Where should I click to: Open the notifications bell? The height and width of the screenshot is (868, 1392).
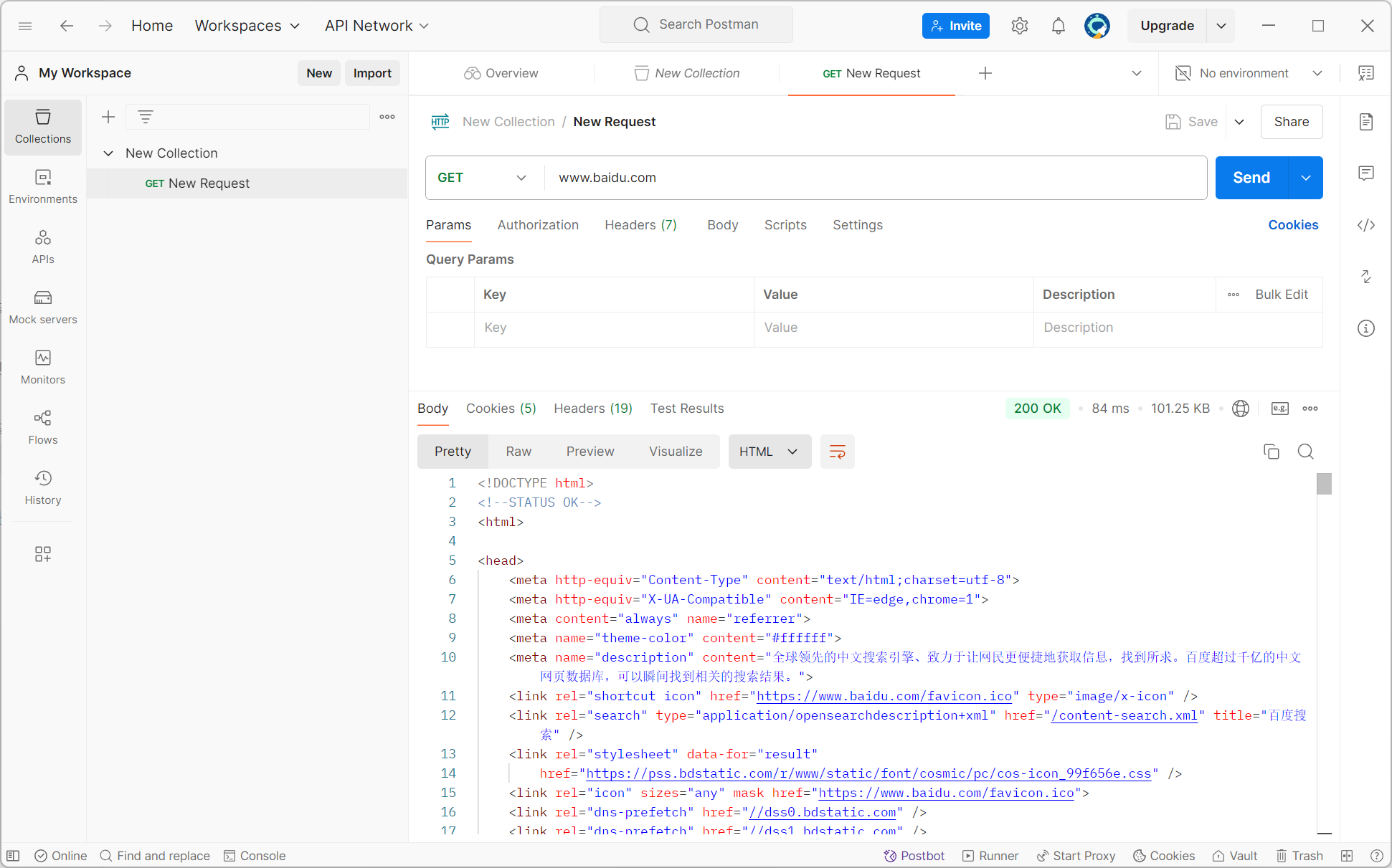point(1059,26)
